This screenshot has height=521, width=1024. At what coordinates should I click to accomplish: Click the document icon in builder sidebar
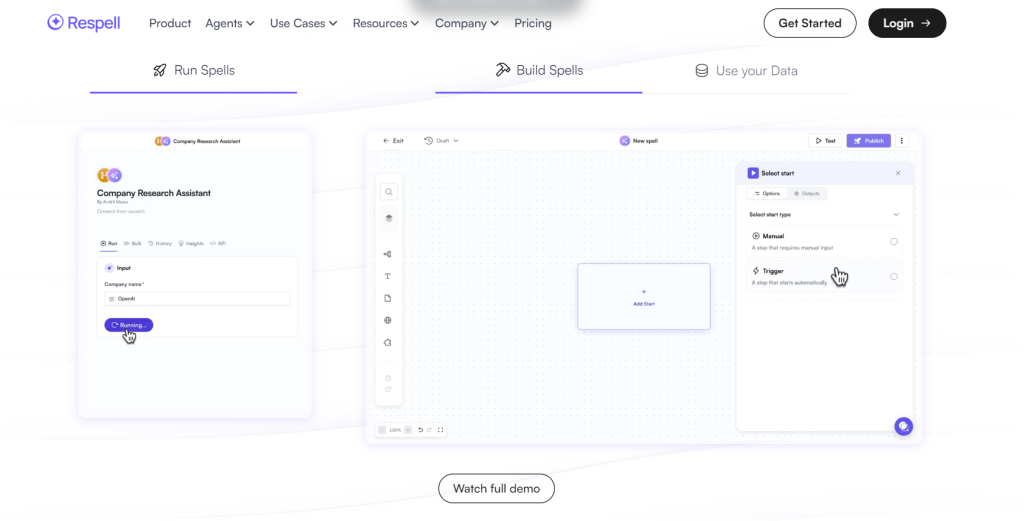click(388, 298)
